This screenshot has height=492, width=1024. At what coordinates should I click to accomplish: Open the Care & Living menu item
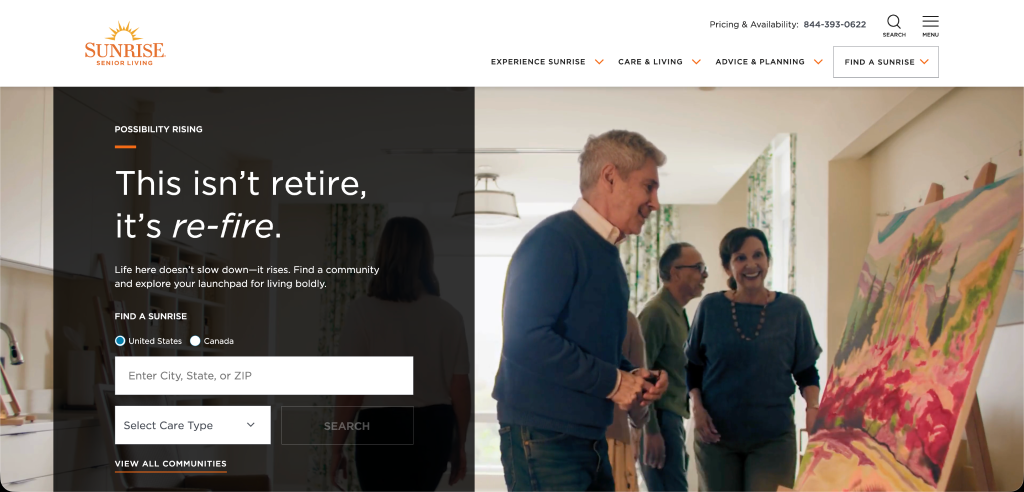pyautogui.click(x=650, y=62)
